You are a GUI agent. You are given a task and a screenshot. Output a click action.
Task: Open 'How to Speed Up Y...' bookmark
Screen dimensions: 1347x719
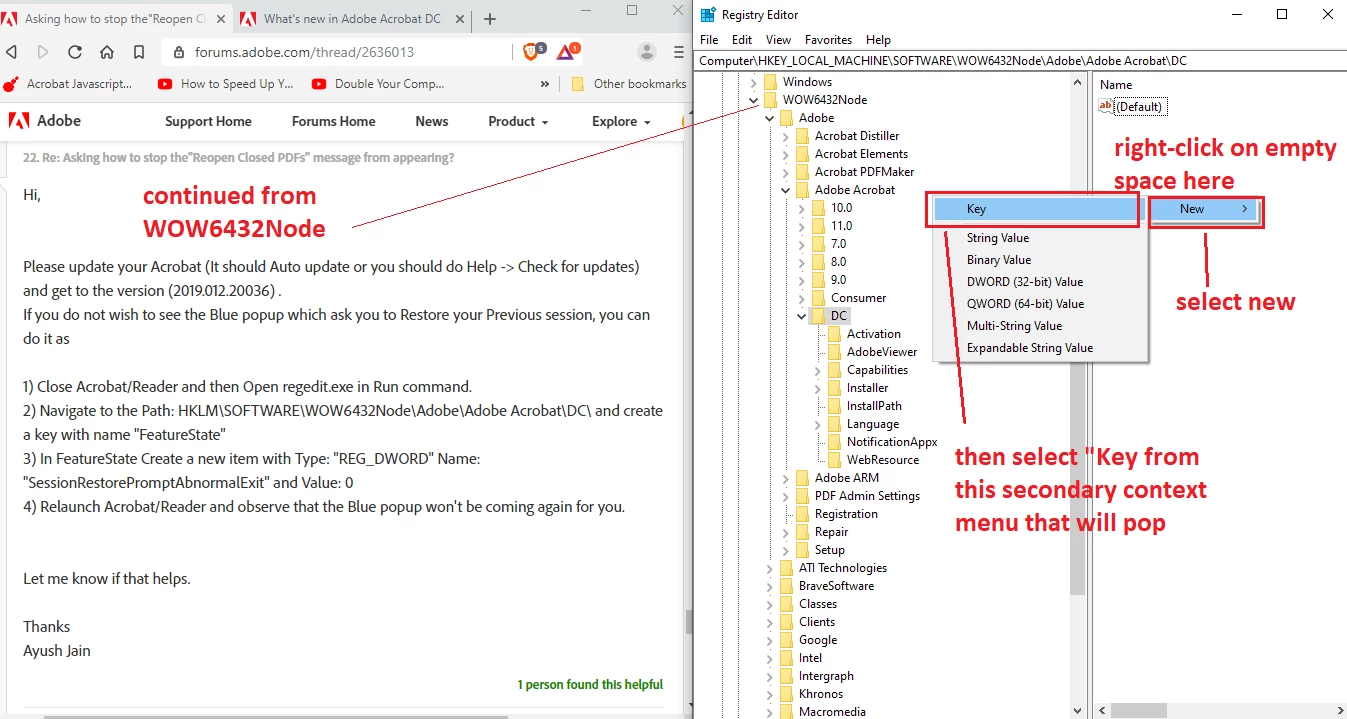point(226,84)
